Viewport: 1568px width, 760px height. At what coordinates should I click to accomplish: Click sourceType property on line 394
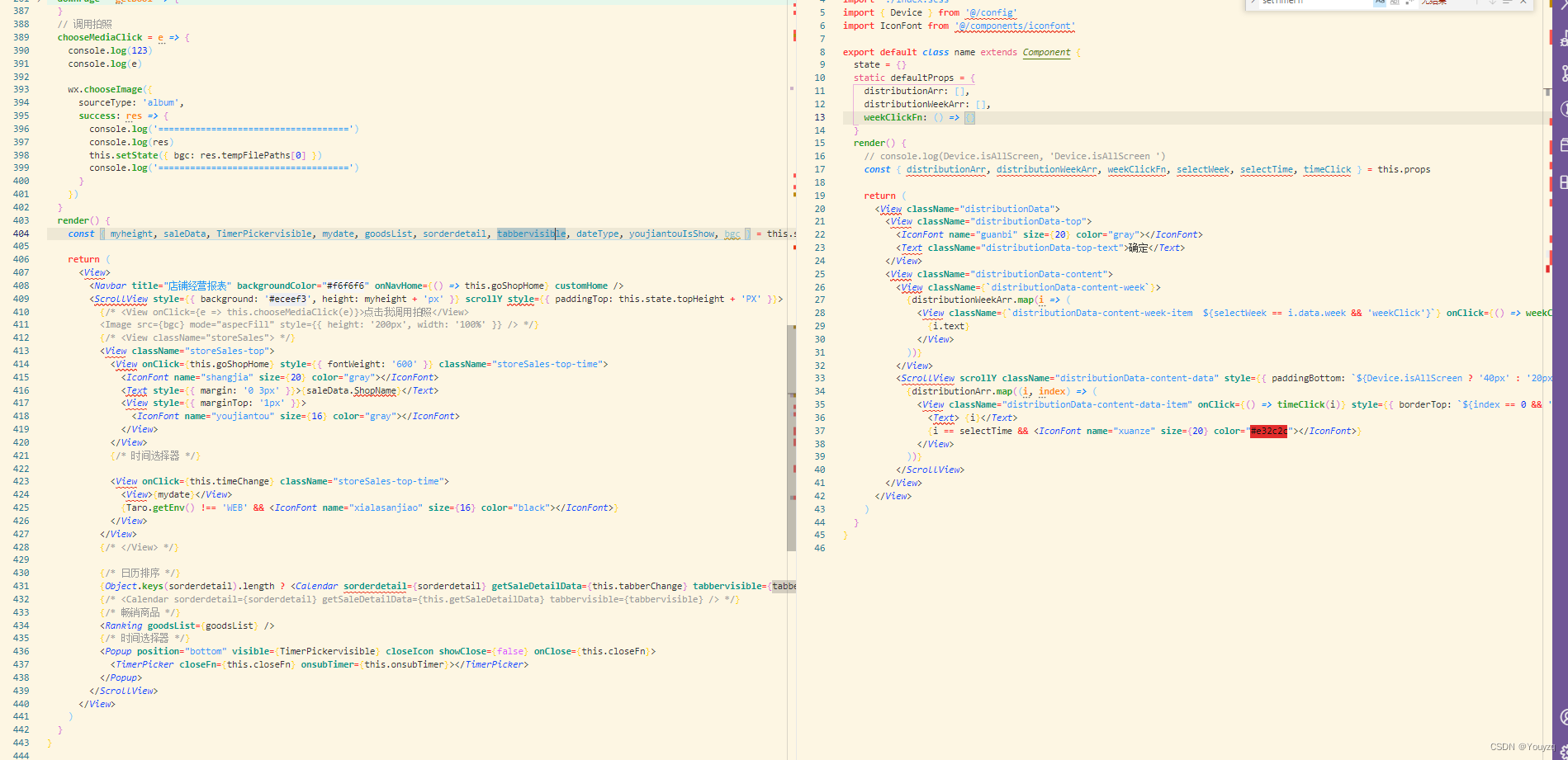[x=106, y=103]
